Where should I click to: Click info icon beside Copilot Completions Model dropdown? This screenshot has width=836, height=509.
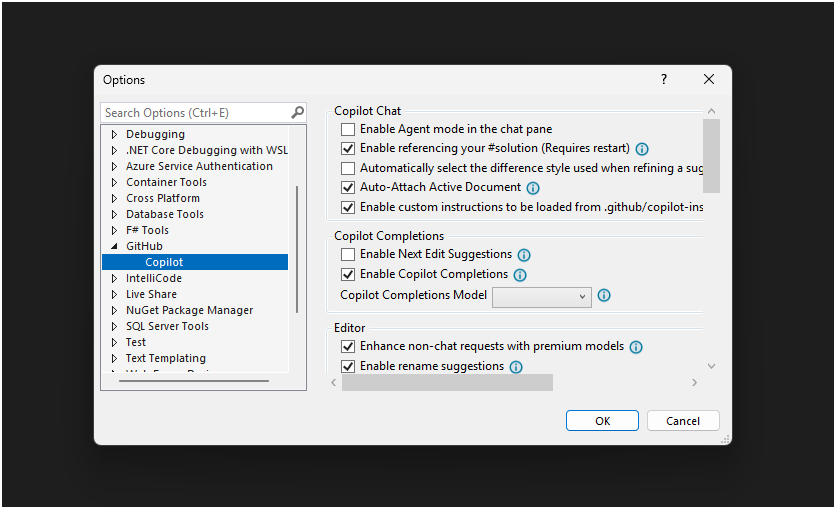(604, 296)
